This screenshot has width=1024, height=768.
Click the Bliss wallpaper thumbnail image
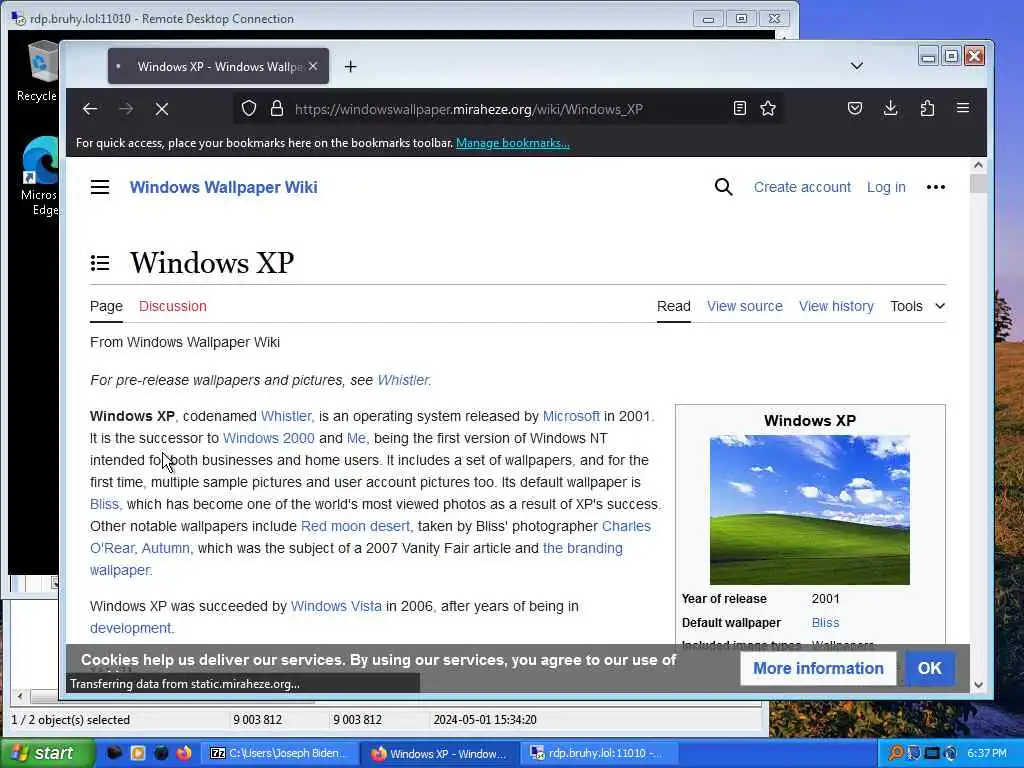point(810,510)
